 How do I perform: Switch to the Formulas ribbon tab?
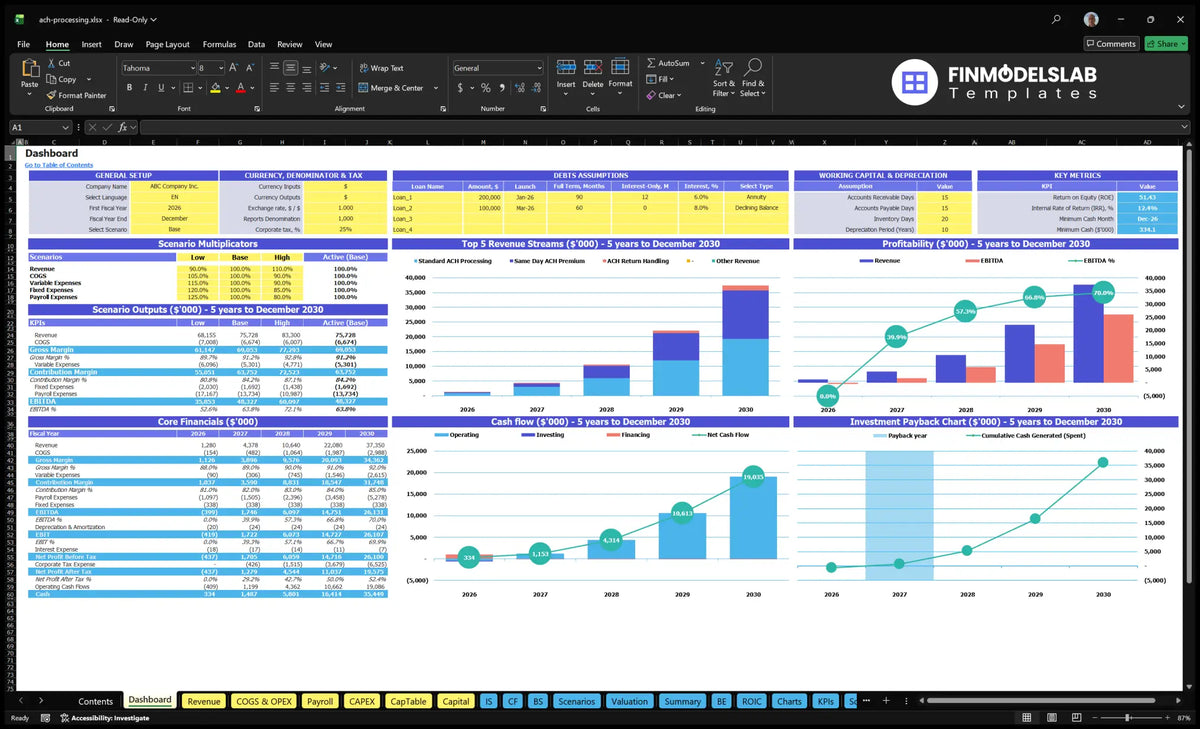[219, 44]
